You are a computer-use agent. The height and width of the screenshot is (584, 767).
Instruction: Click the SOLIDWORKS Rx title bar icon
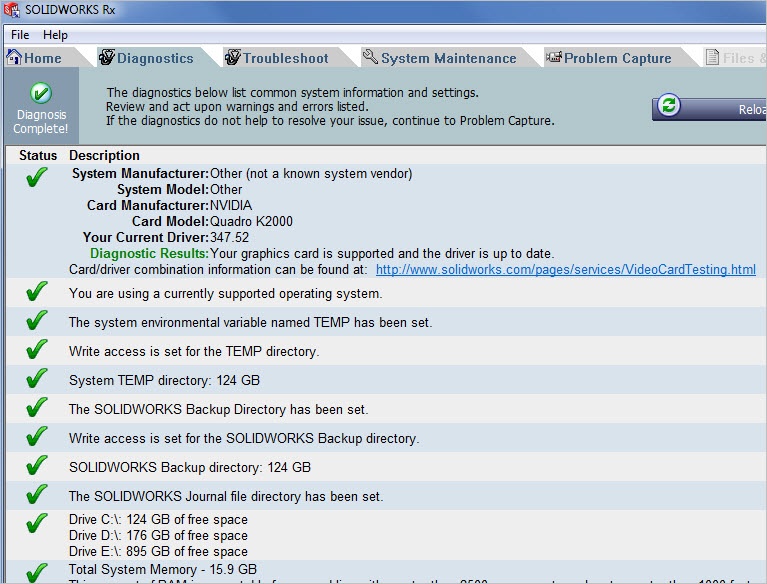(x=12, y=10)
